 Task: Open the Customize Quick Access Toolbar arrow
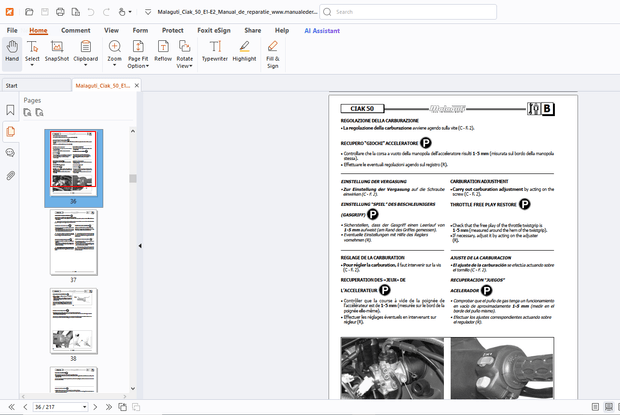coord(148,12)
